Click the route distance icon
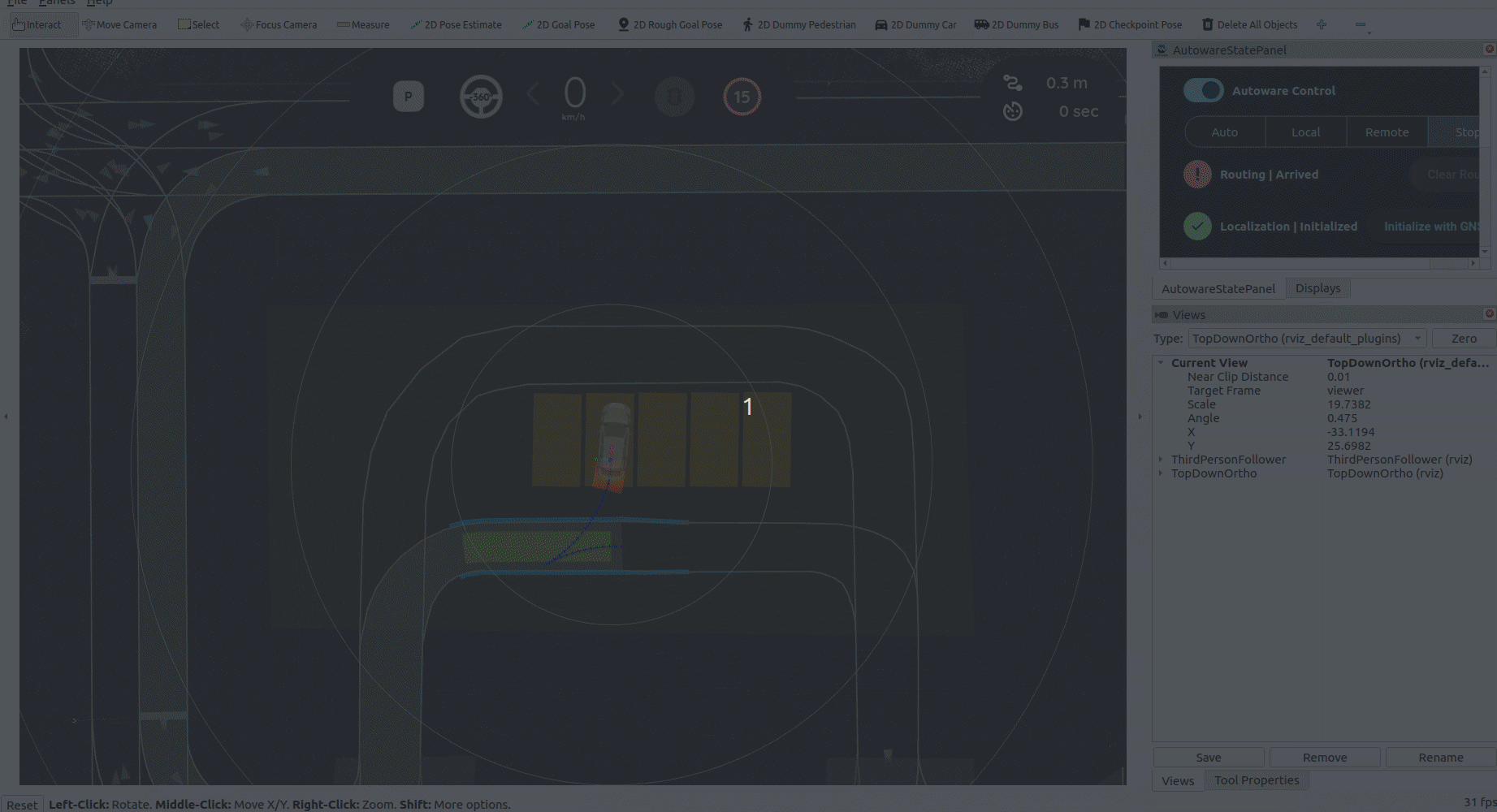 tap(1012, 83)
